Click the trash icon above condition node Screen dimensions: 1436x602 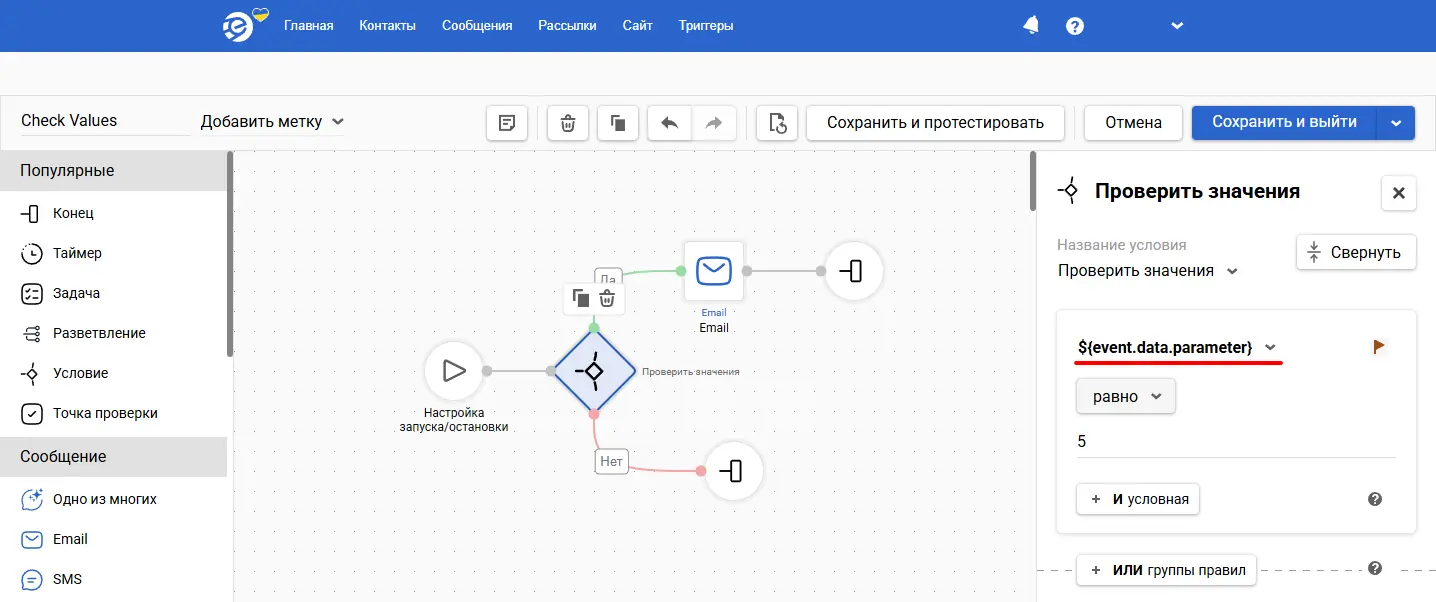point(607,298)
